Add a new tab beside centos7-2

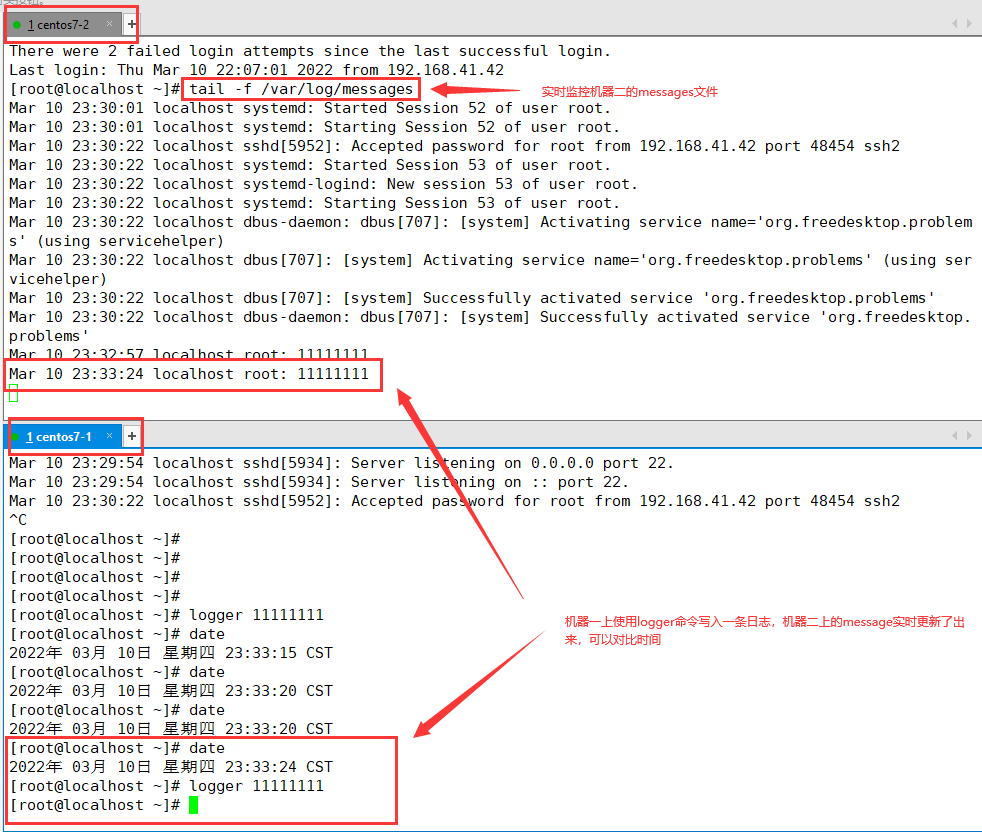[x=132, y=24]
